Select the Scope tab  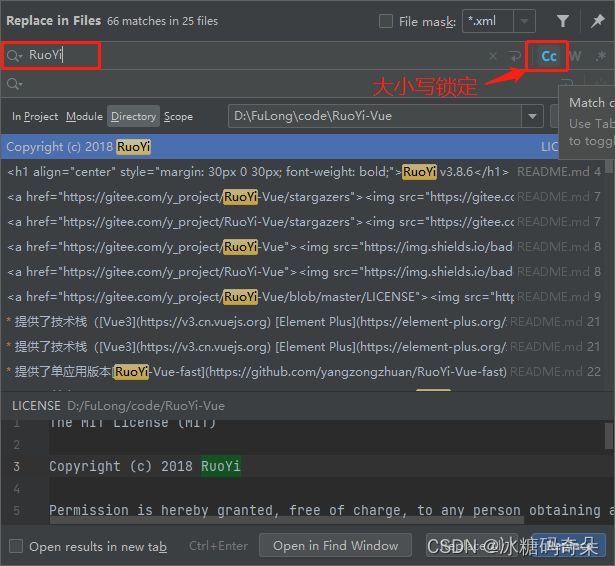point(178,116)
